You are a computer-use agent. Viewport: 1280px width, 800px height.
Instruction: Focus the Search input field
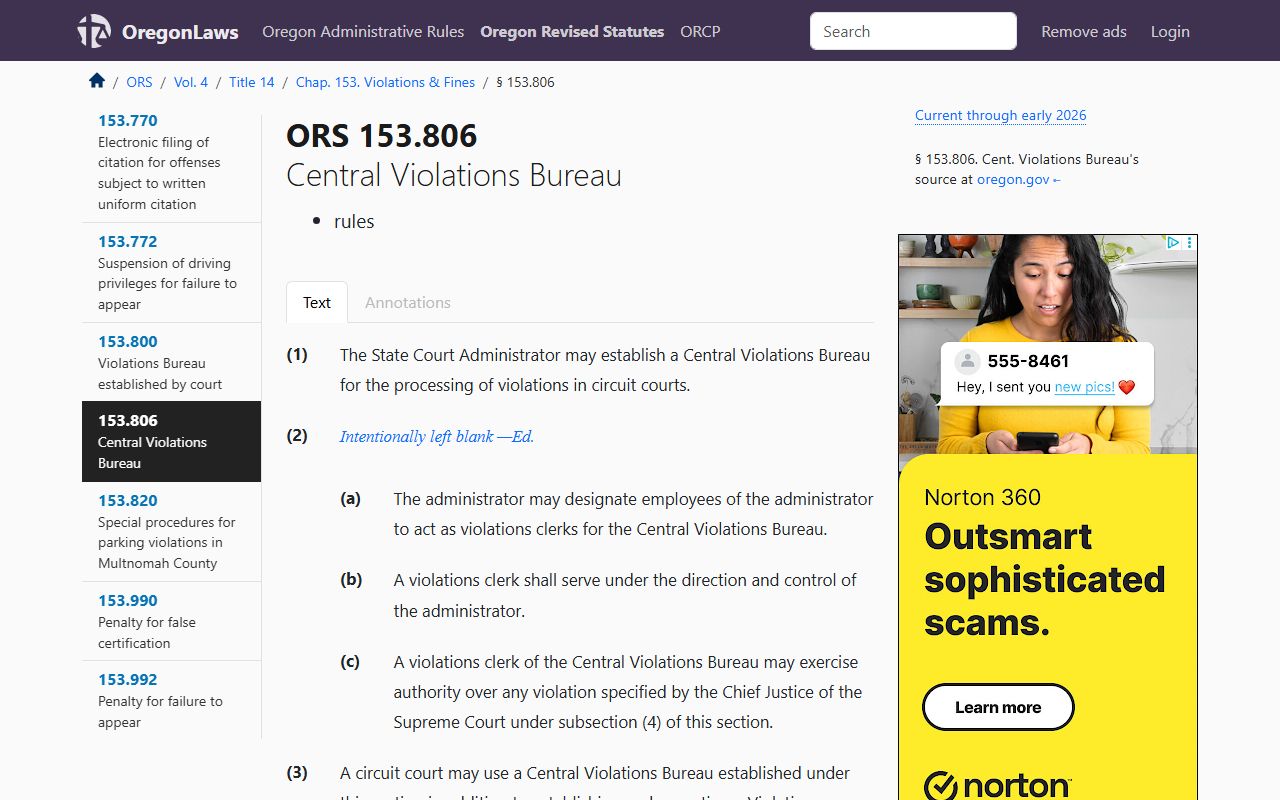913,31
